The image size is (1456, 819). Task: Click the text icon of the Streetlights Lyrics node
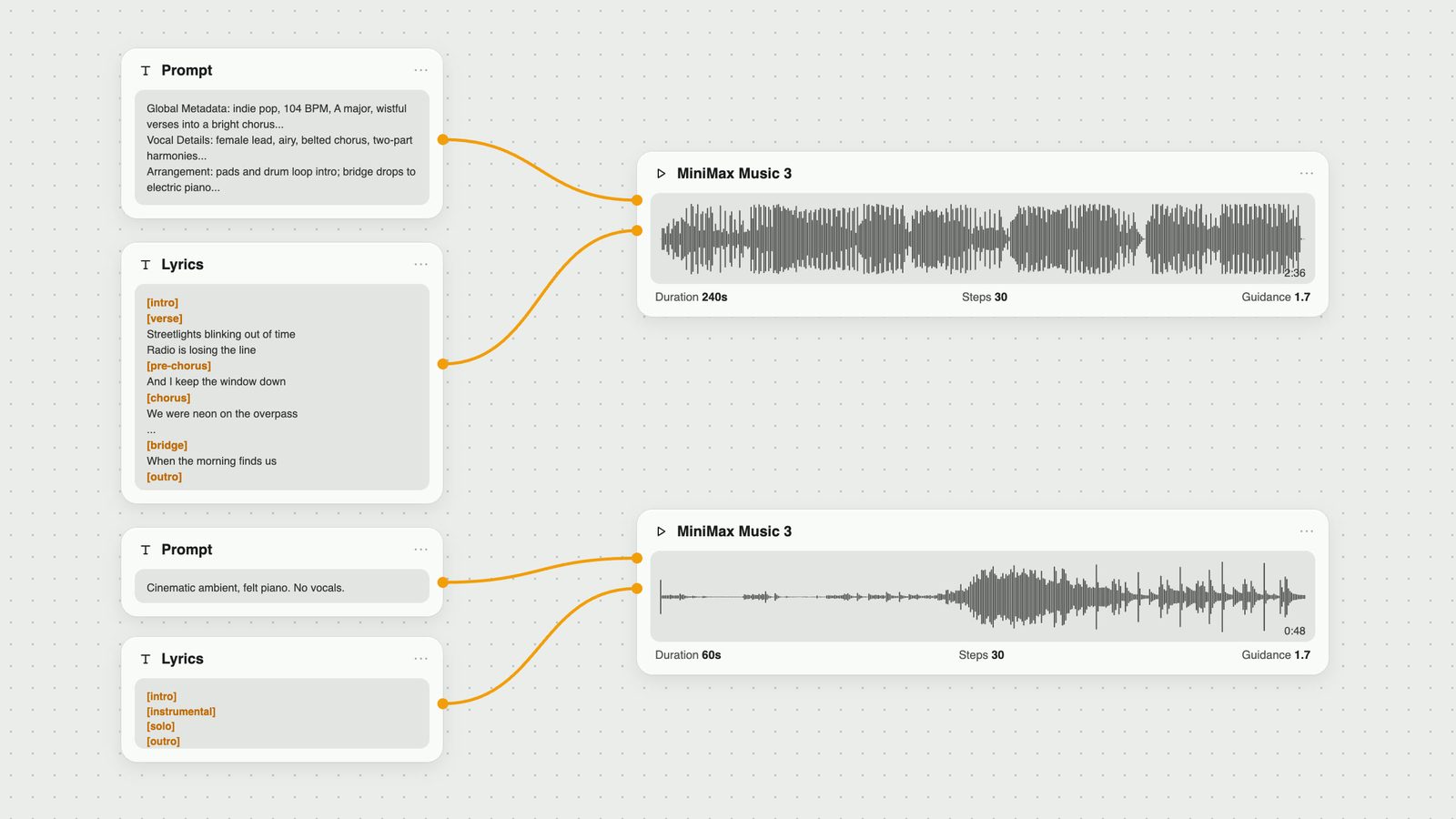pos(146,265)
